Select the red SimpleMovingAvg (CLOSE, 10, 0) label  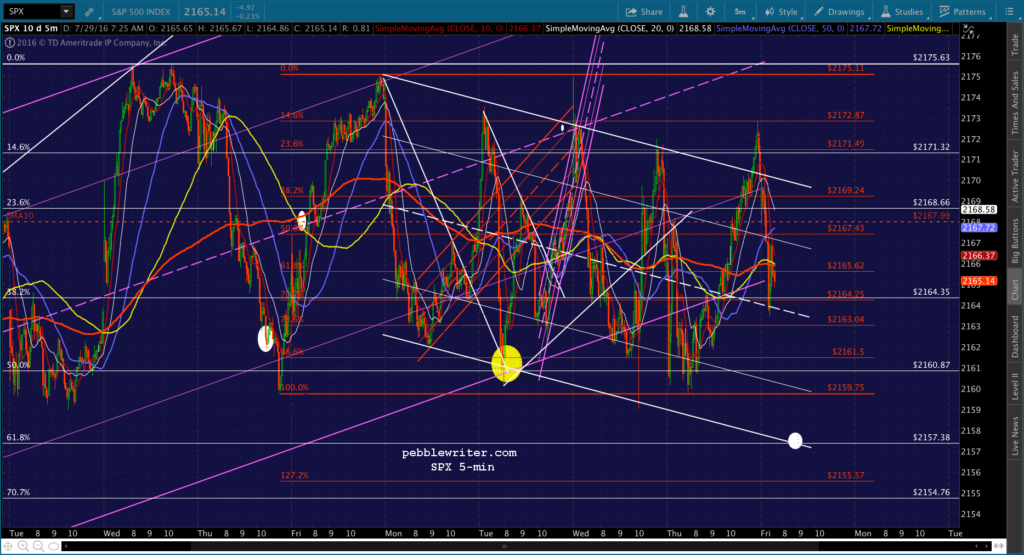[x=442, y=29]
